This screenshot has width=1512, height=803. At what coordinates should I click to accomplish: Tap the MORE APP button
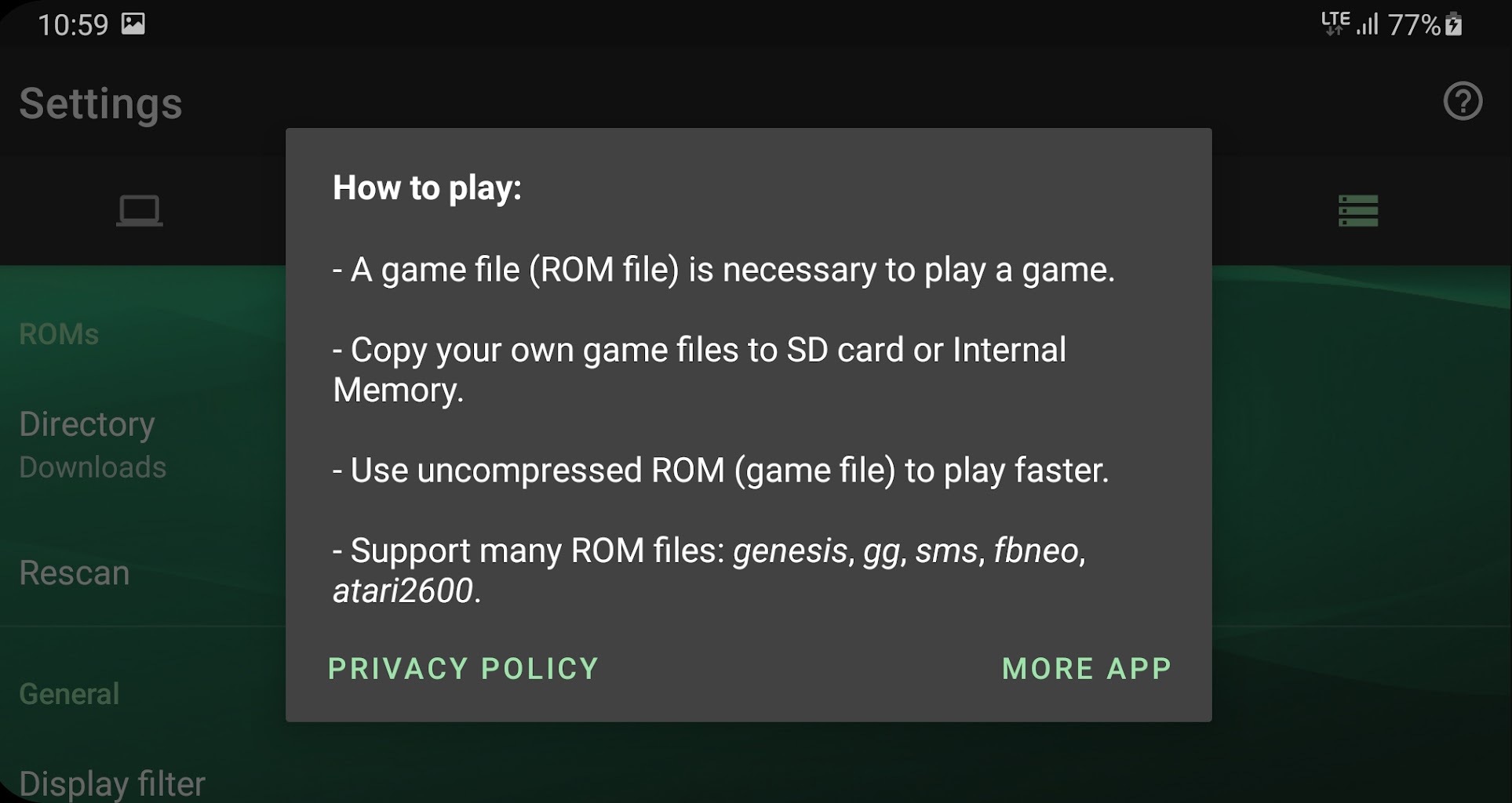[1087, 669]
